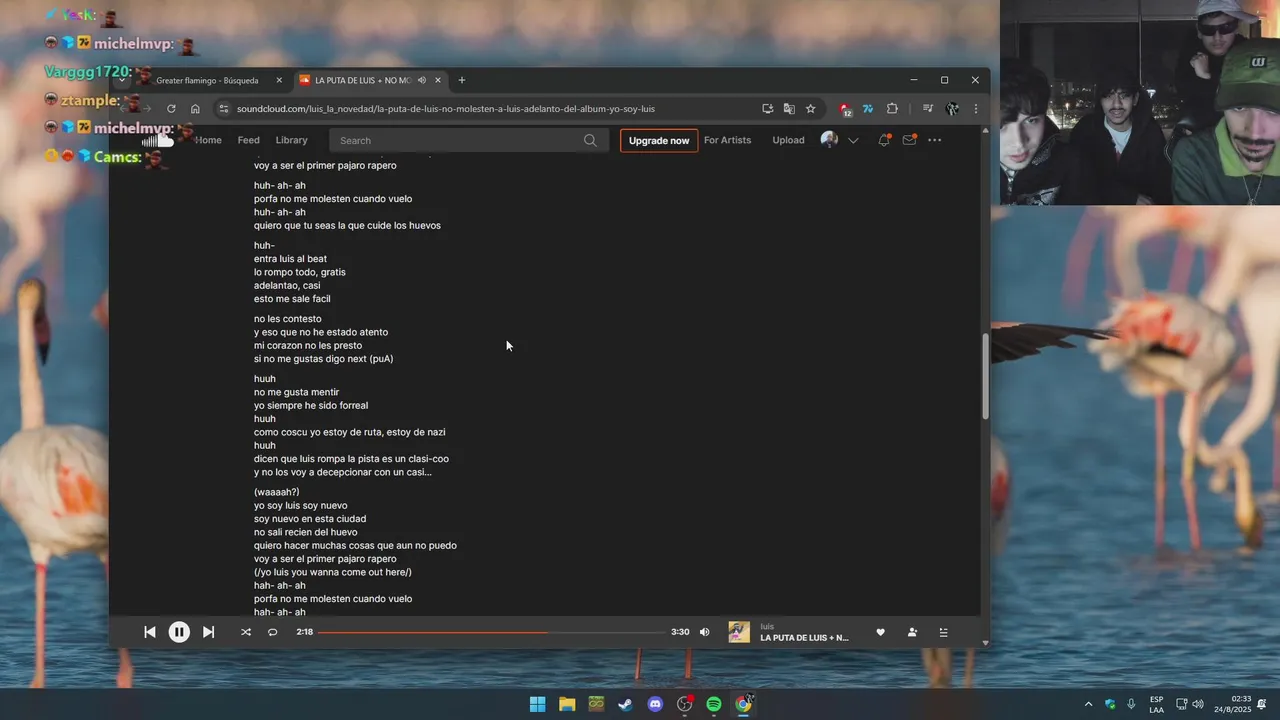
Task: Open the media controls toolbar icon
Action: pyautogui.click(x=928, y=109)
